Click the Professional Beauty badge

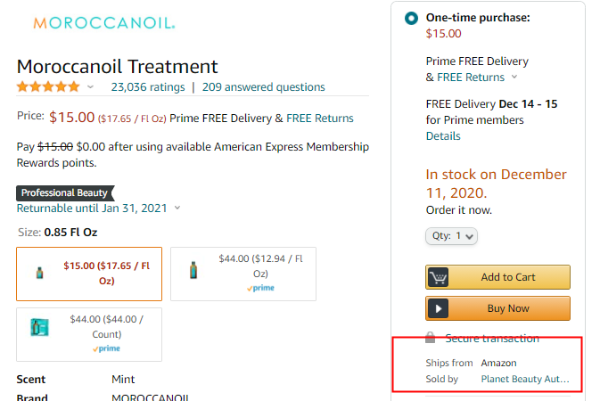pyautogui.click(x=65, y=192)
